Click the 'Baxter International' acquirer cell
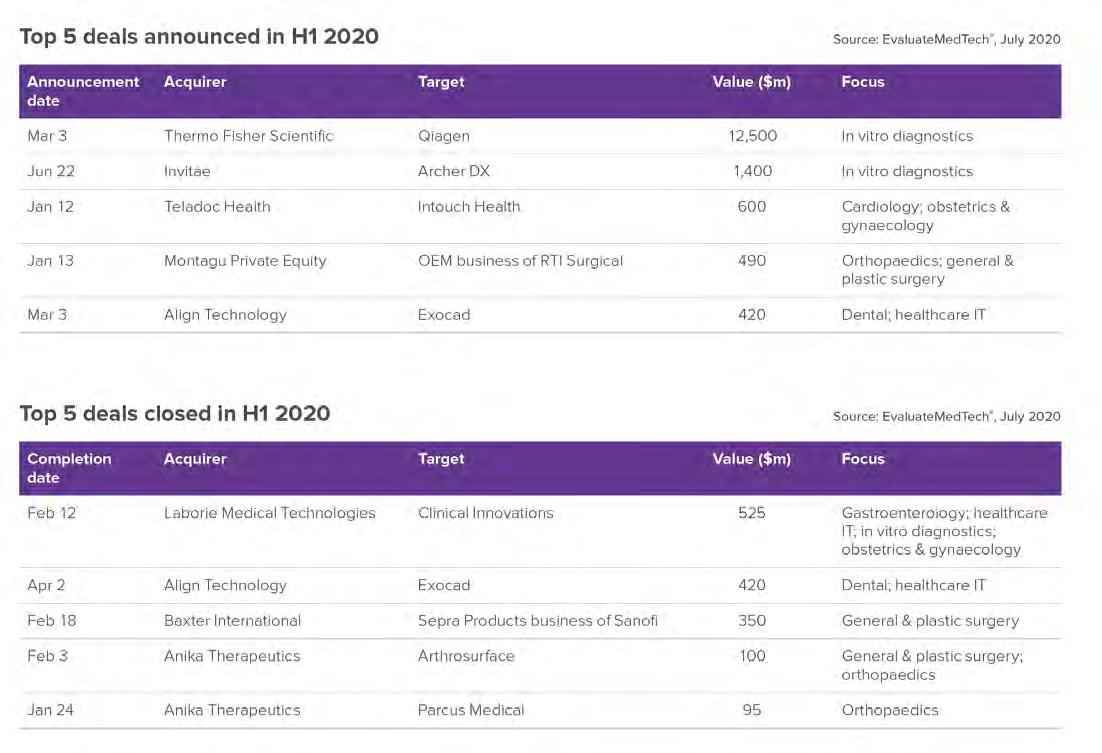Viewport: 1102px width, 753px height. [x=233, y=621]
